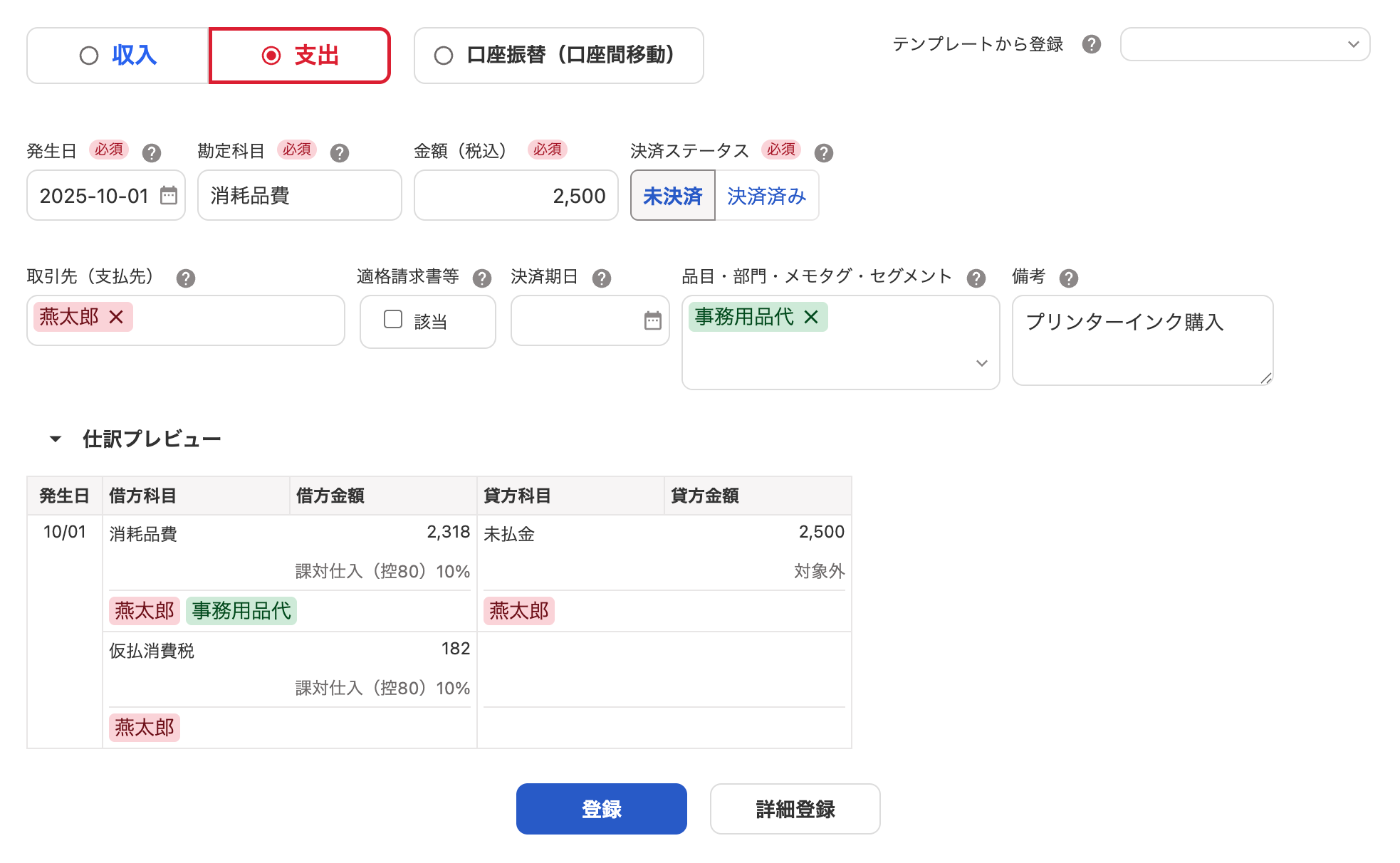Set payment status to 未決済
Screen dimensions: 1400x863
672,195
